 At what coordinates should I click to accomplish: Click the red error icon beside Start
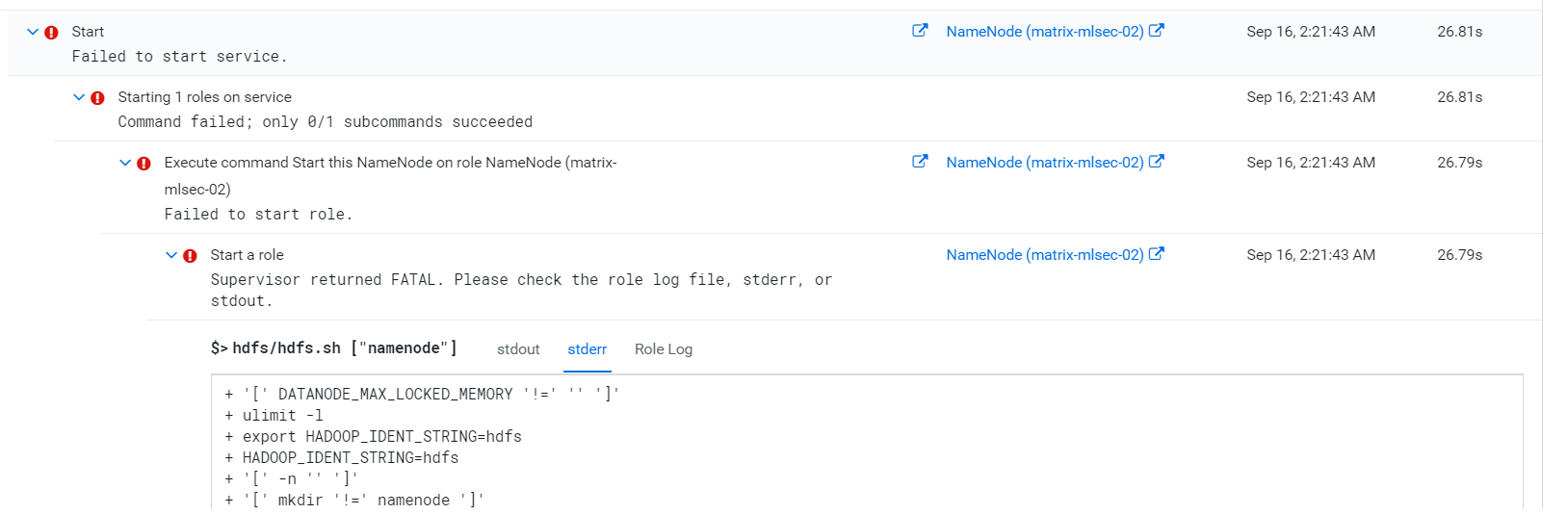pyautogui.click(x=52, y=33)
